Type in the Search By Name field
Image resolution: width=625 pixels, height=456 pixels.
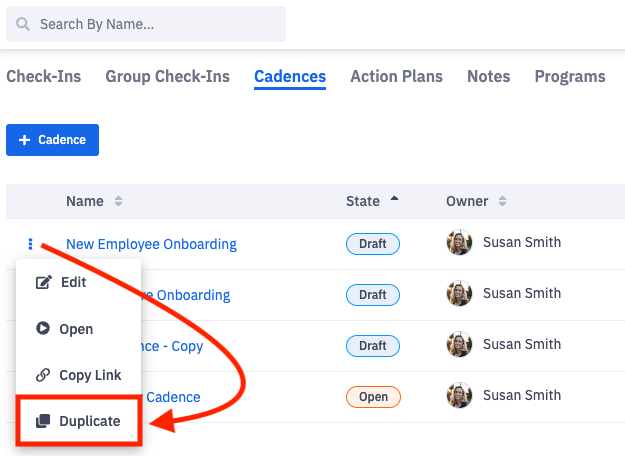coord(155,24)
